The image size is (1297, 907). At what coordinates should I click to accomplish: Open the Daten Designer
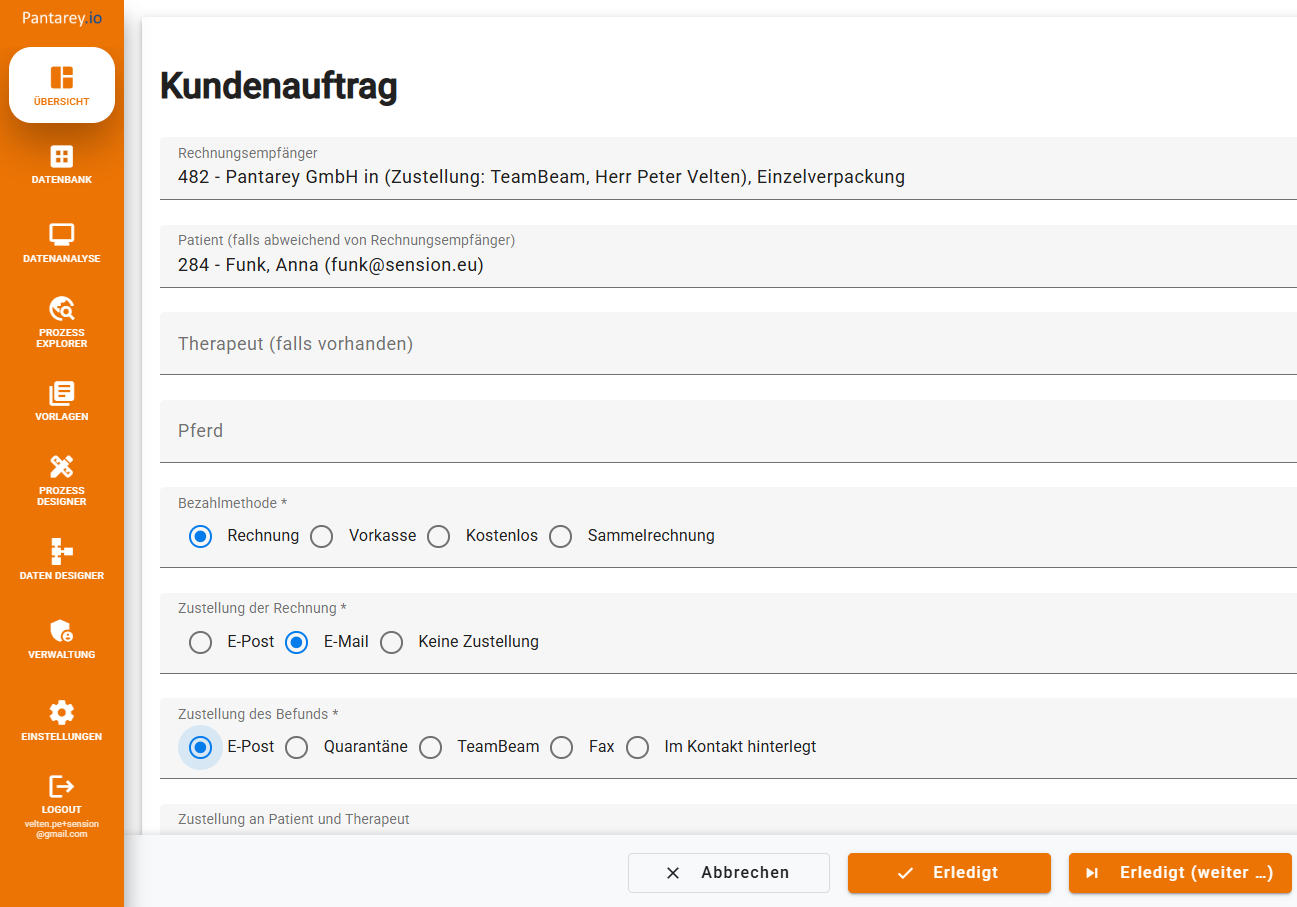click(x=61, y=560)
